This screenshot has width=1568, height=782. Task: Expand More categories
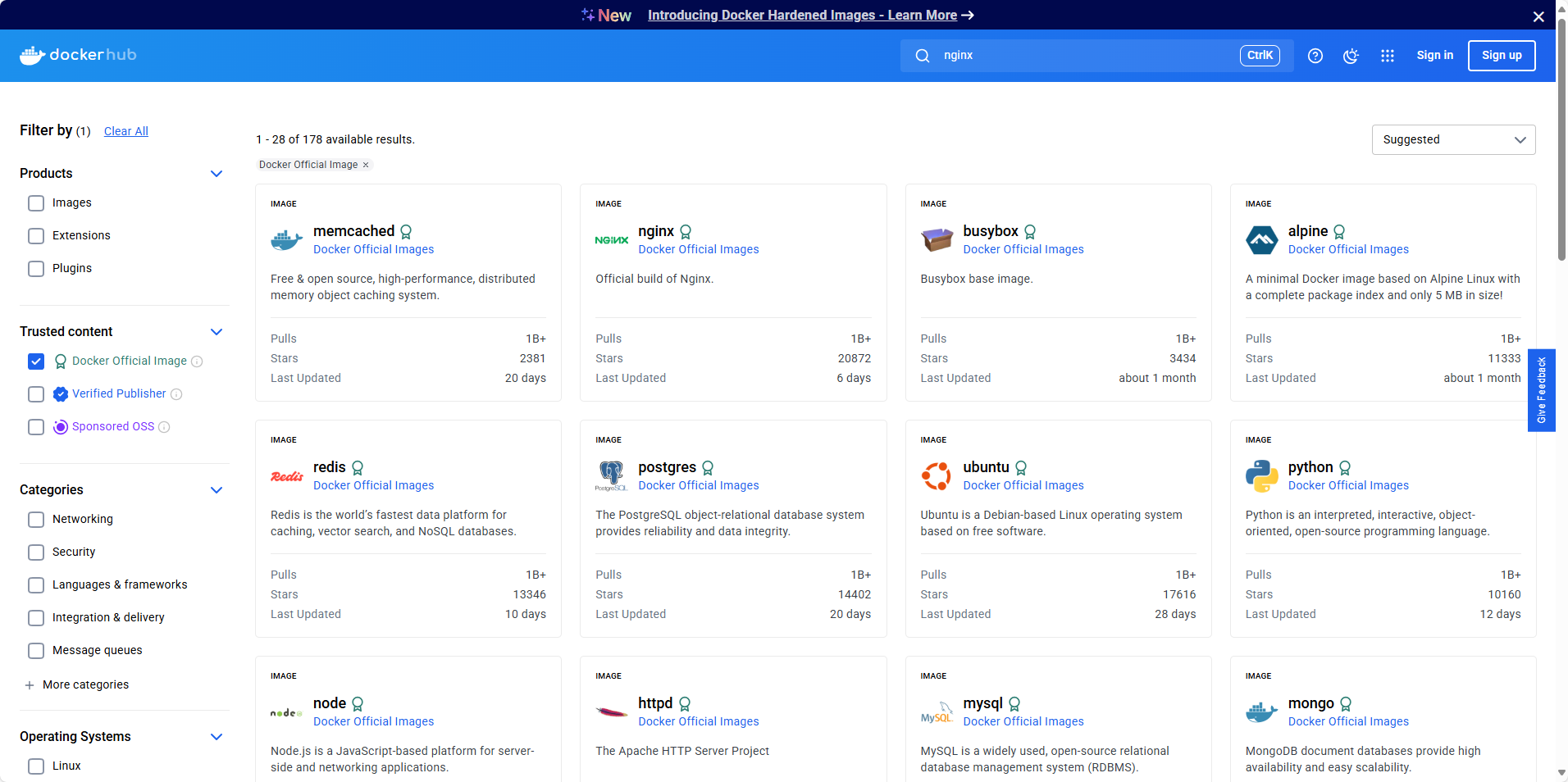pyautogui.click(x=76, y=684)
